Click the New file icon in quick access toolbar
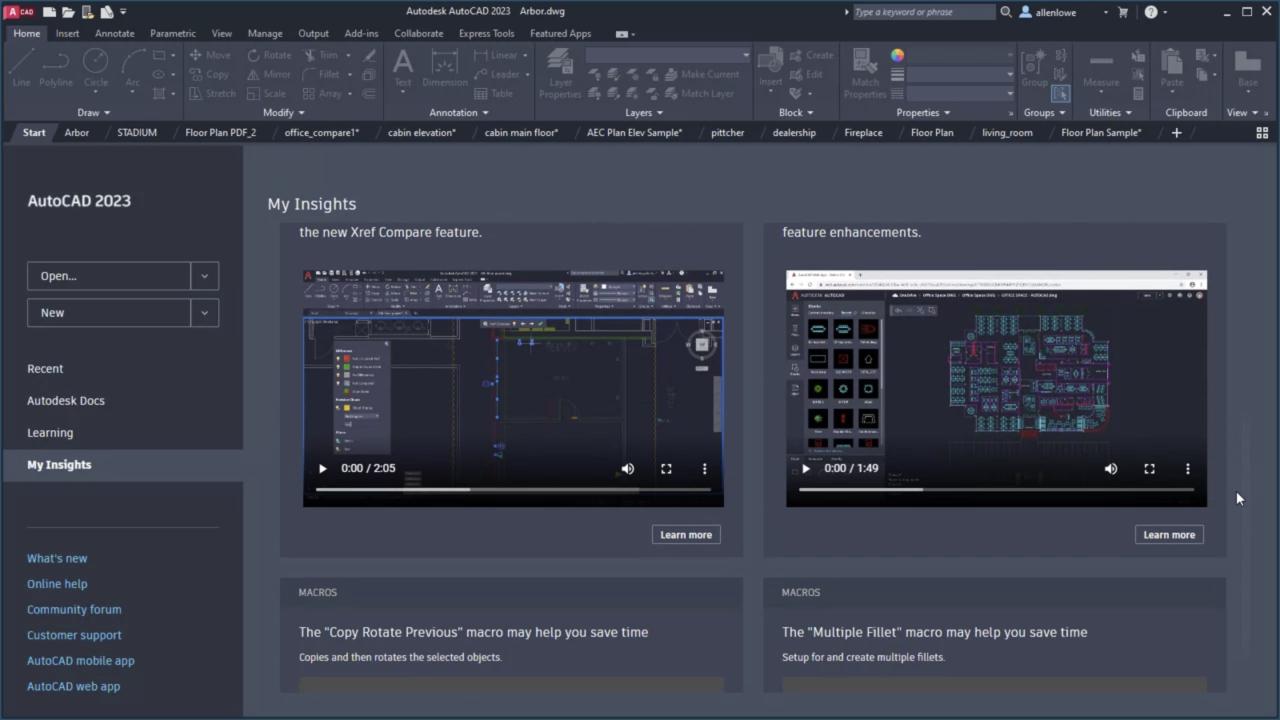 click(x=48, y=12)
